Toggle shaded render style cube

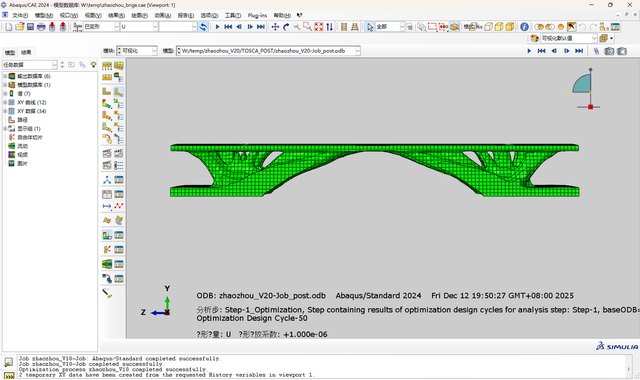[x=510, y=27]
